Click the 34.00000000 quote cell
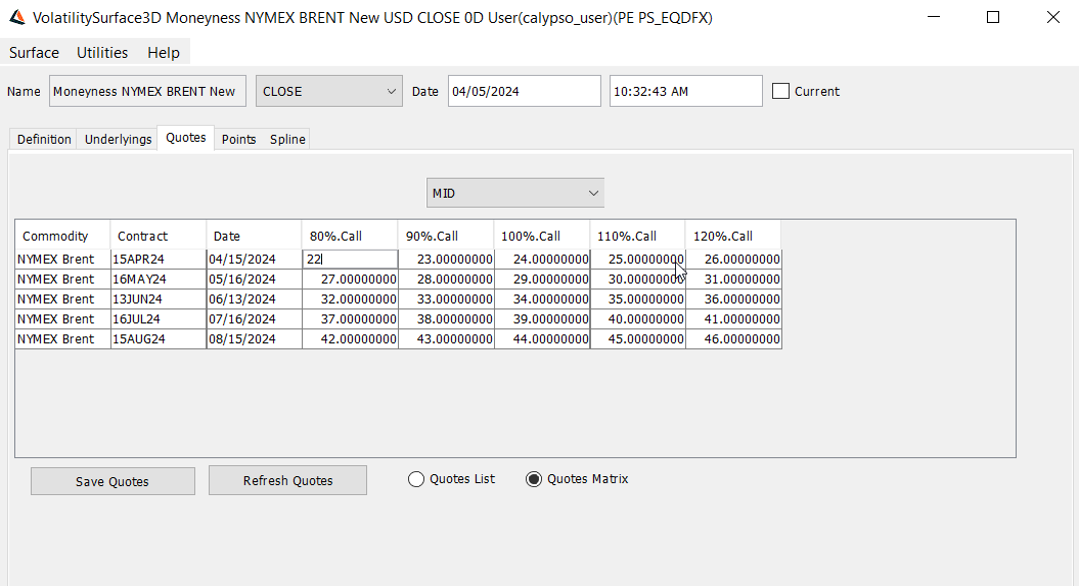Viewport: 1079px width, 586px height. click(542, 299)
